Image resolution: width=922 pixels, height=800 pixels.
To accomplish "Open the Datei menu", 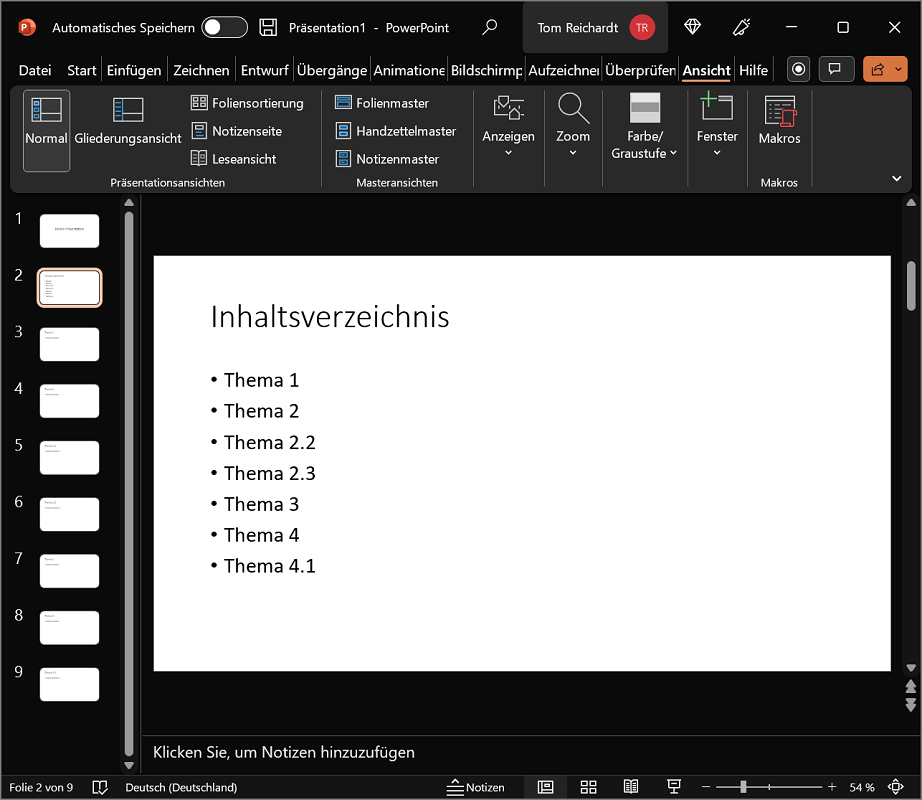I will click(x=35, y=71).
